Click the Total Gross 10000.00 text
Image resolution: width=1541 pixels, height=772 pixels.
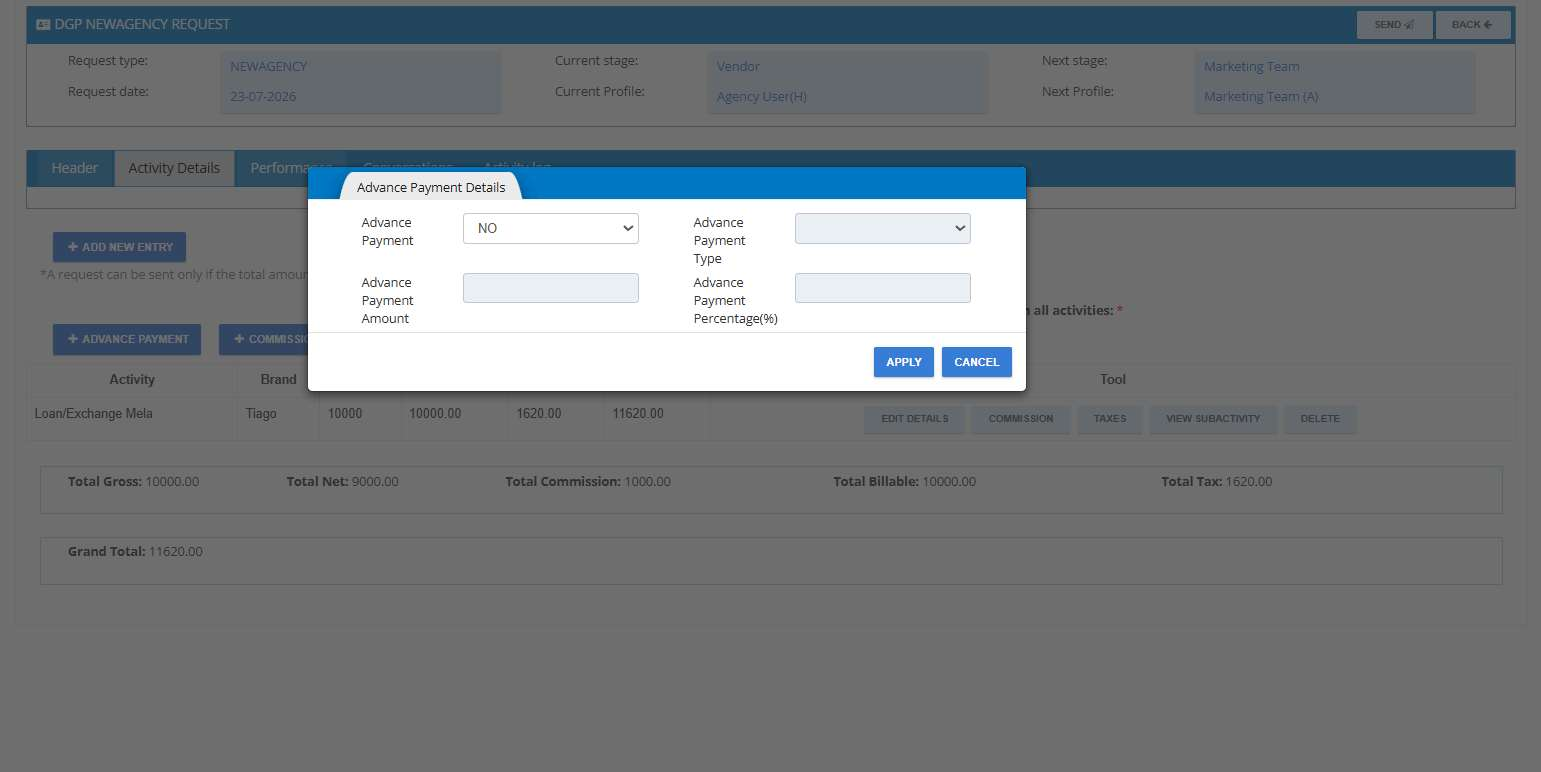click(133, 482)
